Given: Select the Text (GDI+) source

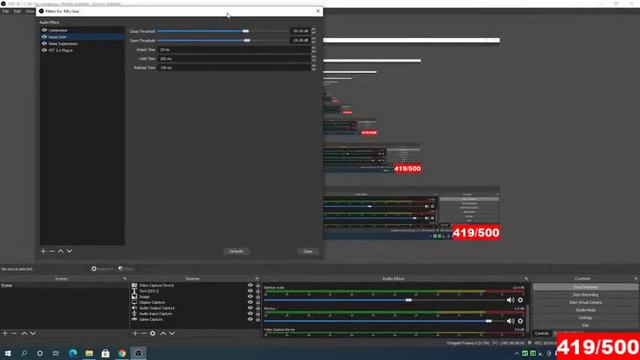Looking at the screenshot, I should pyautogui.click(x=149, y=291).
